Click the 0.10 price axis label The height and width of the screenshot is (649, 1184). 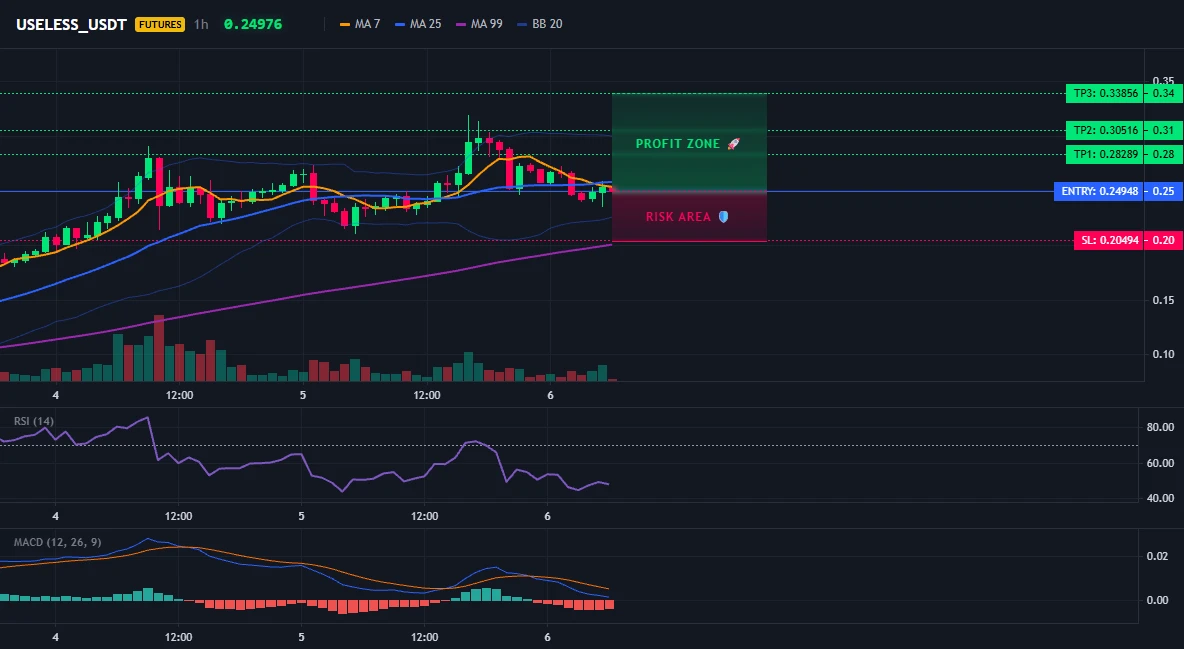1164,354
